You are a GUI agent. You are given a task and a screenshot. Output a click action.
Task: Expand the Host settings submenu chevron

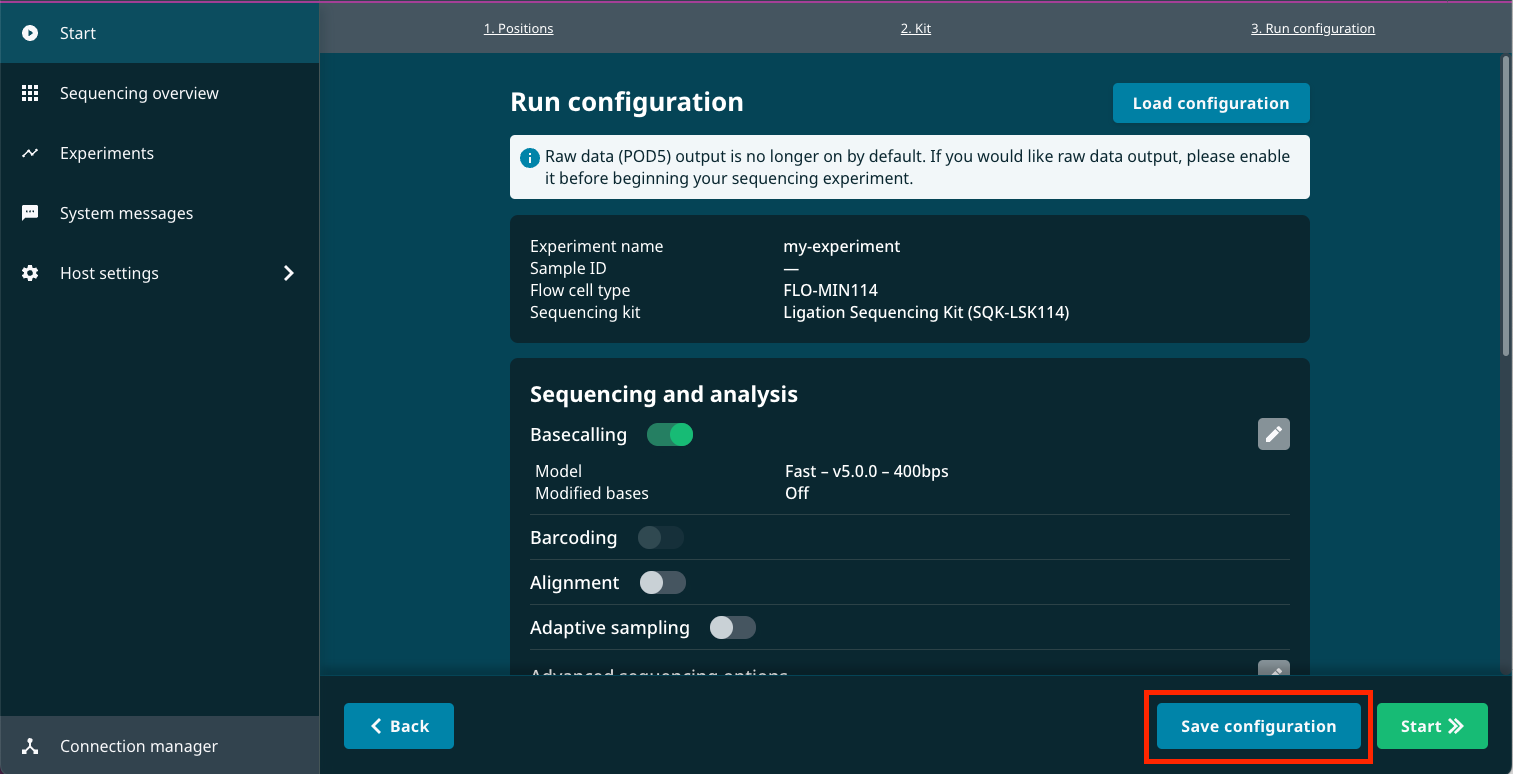(x=289, y=272)
